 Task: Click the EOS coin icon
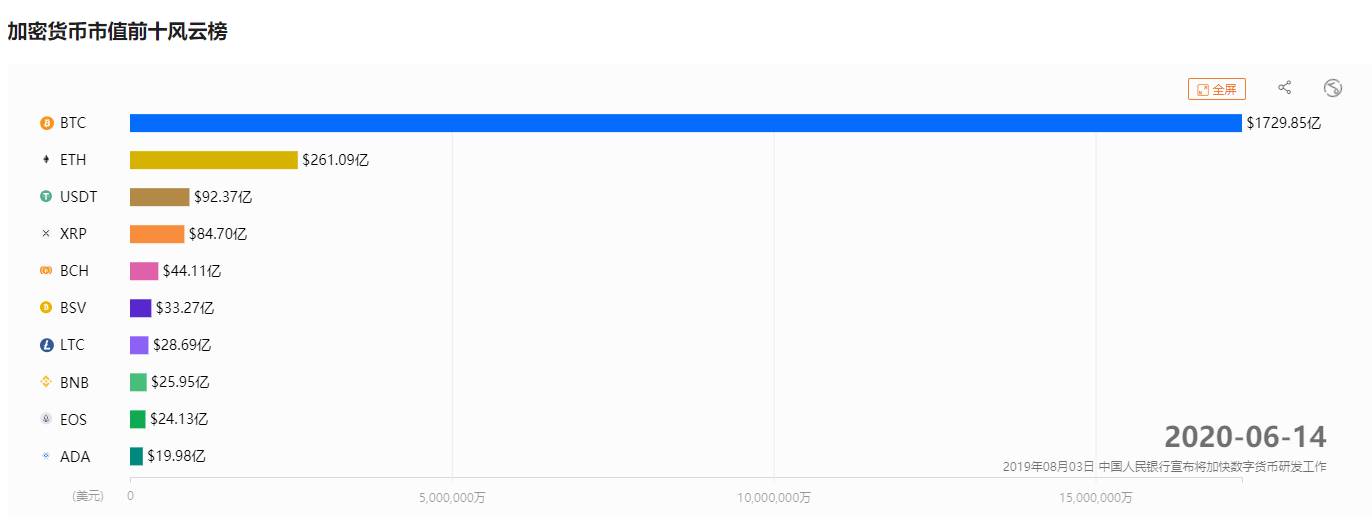click(x=46, y=419)
